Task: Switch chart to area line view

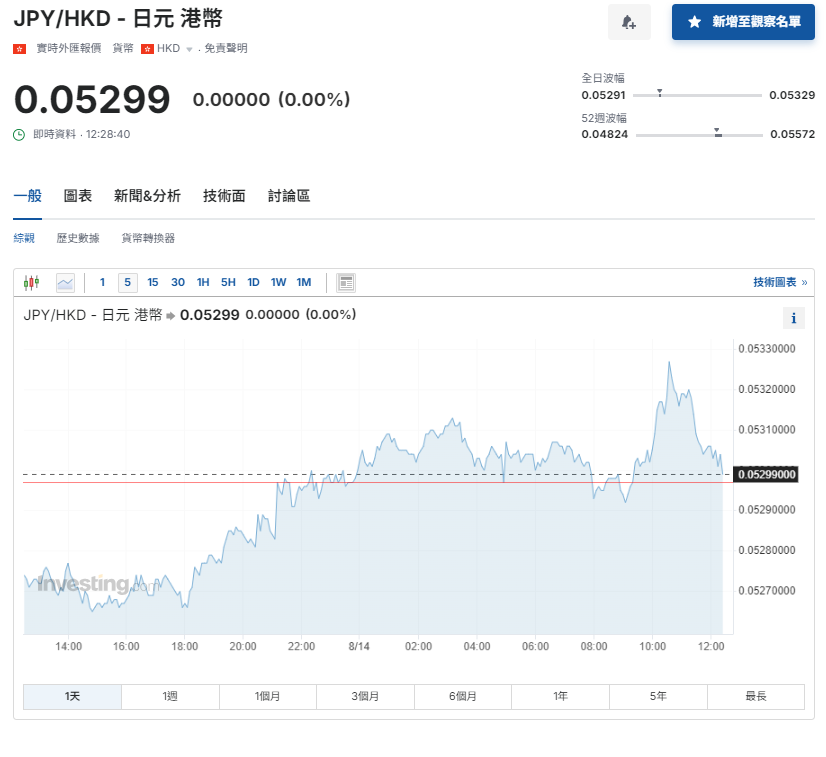Action: pyautogui.click(x=65, y=283)
